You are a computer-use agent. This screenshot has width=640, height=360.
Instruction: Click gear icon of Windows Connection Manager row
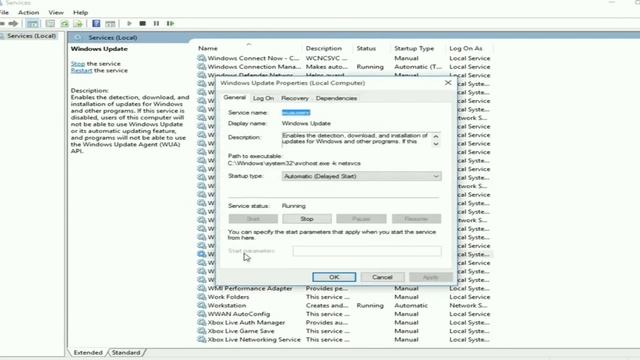[202, 67]
